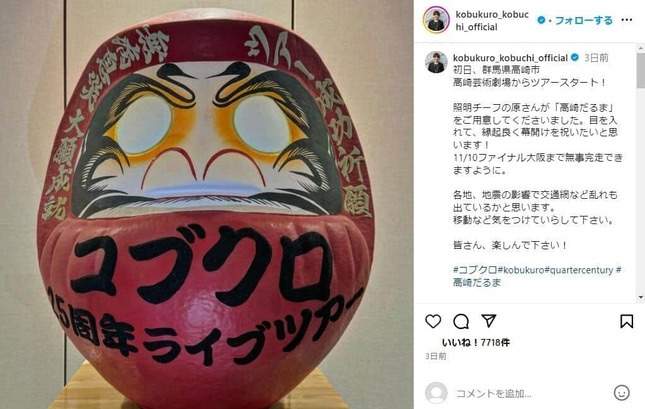Like the post with heart icon
This screenshot has width=645, height=409.
433,321
